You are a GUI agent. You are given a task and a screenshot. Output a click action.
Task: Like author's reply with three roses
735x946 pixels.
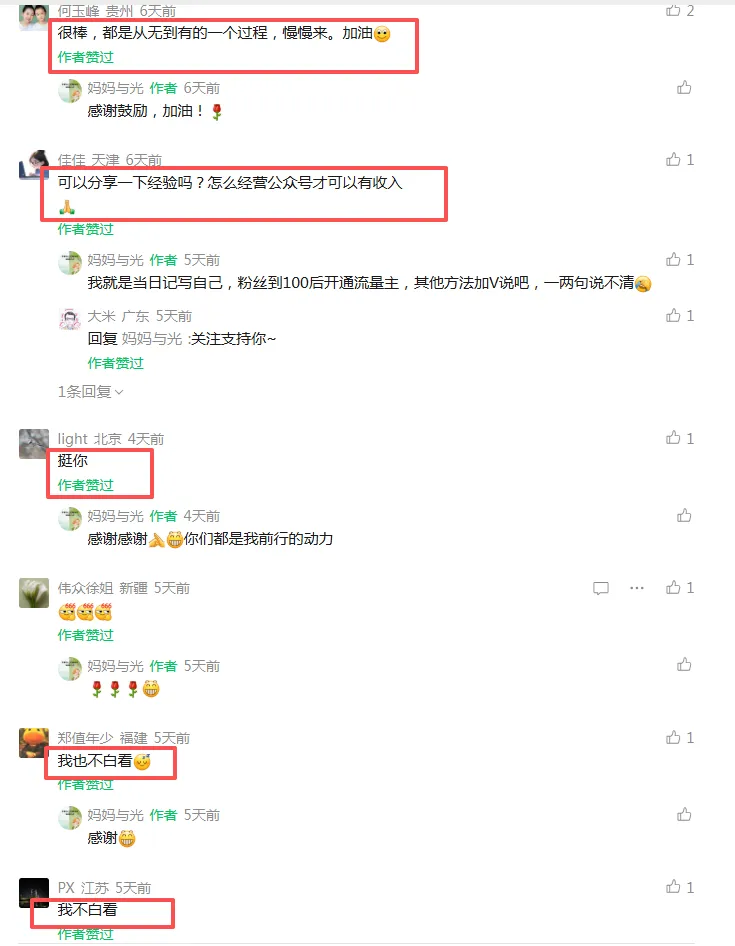(x=684, y=665)
